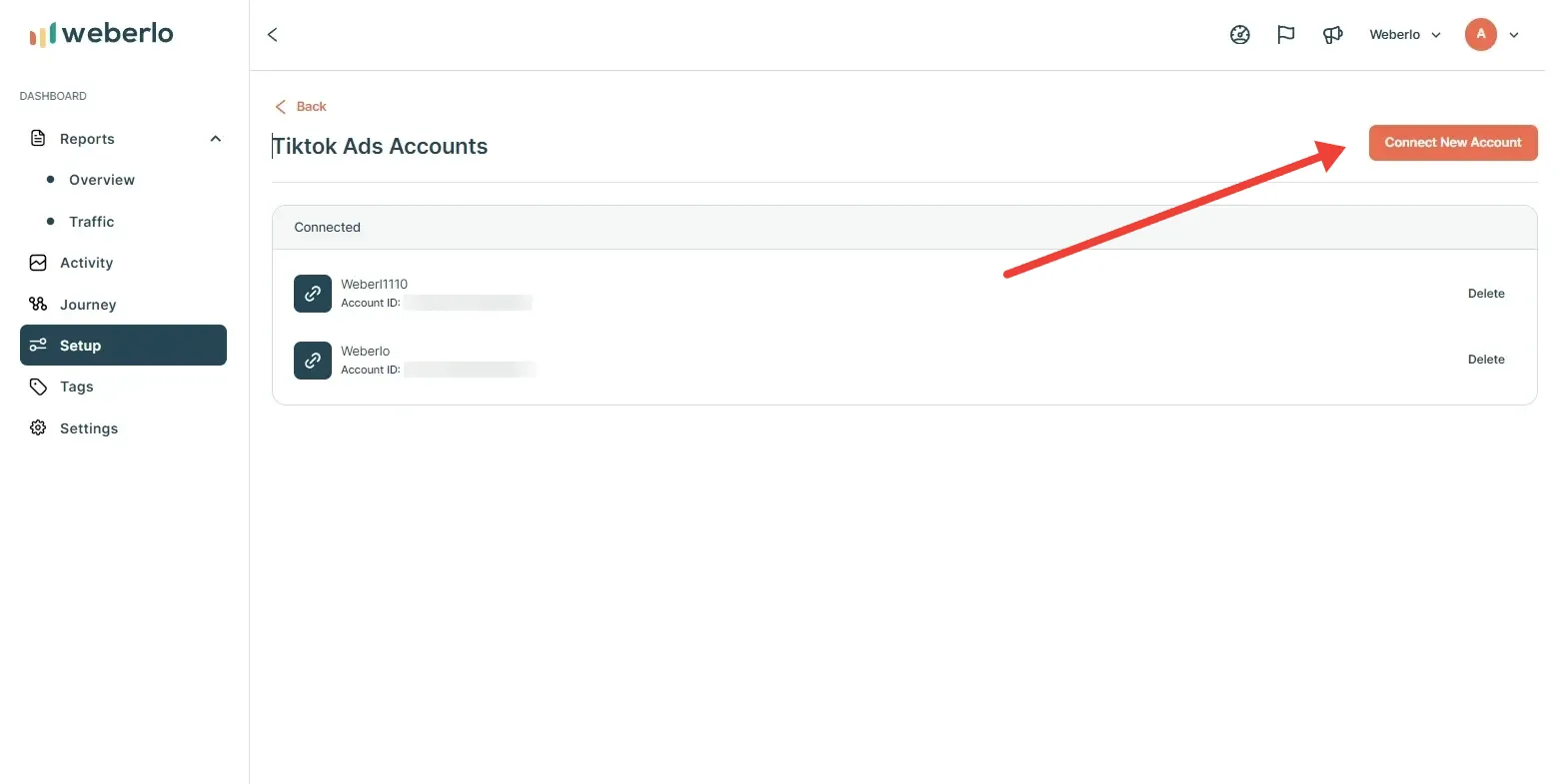
Task: Click Connect New Account button
Action: click(x=1453, y=143)
